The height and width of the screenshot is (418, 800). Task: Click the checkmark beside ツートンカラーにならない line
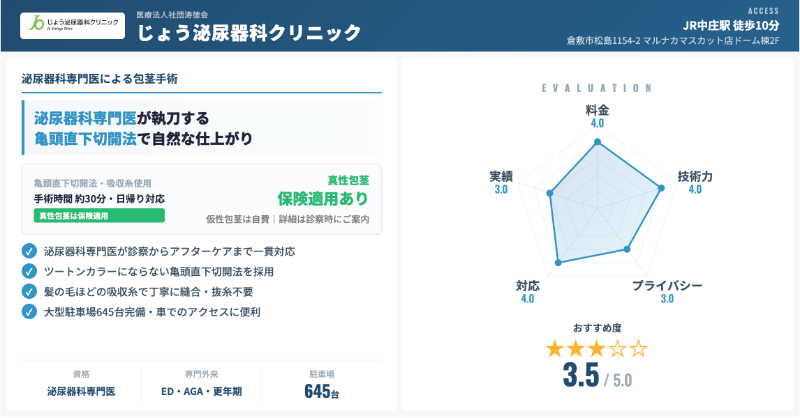[x=29, y=271]
